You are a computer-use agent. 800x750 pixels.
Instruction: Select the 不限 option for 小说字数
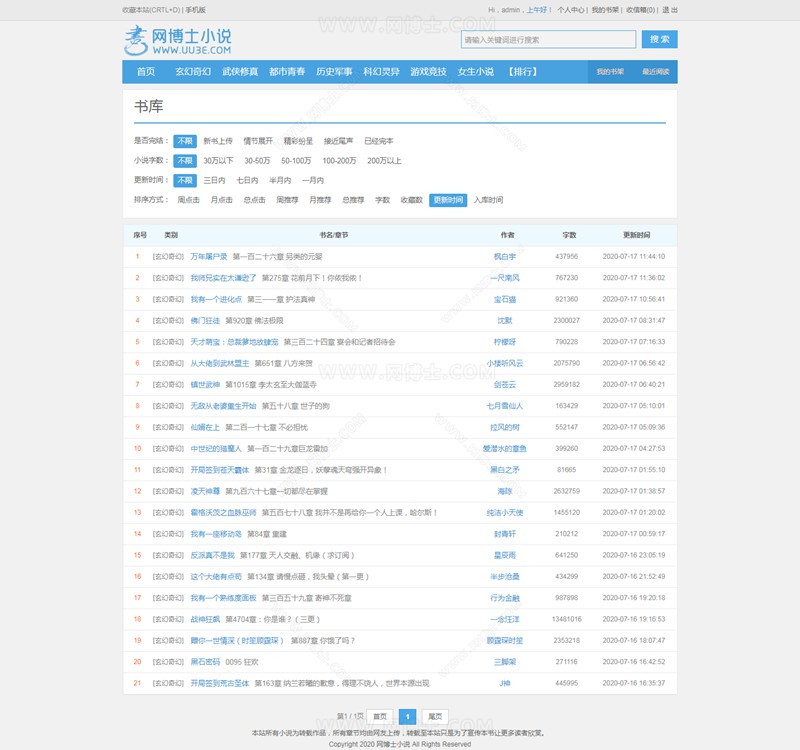(185, 161)
